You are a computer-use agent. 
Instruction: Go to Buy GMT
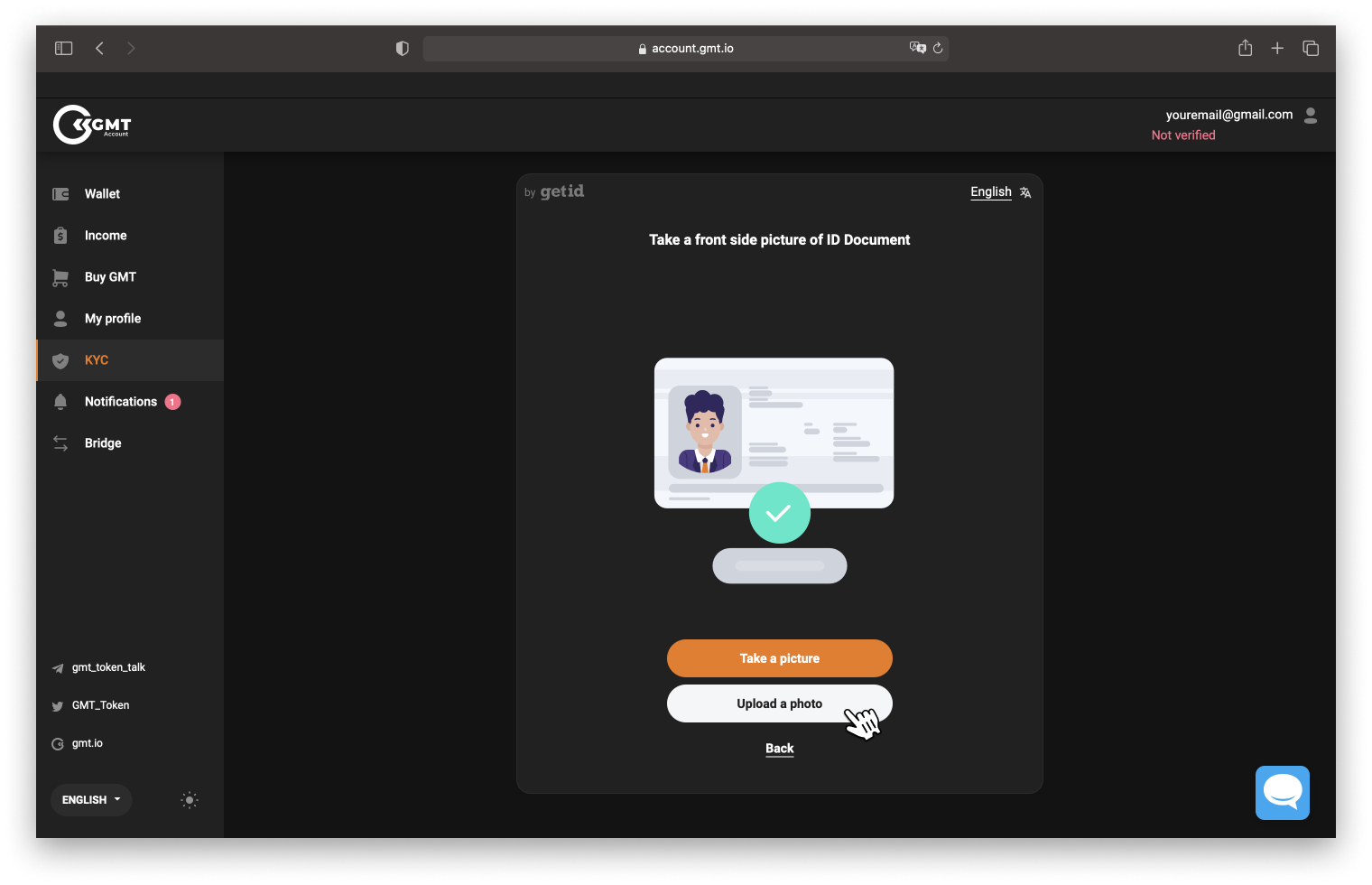pyautogui.click(x=130, y=277)
